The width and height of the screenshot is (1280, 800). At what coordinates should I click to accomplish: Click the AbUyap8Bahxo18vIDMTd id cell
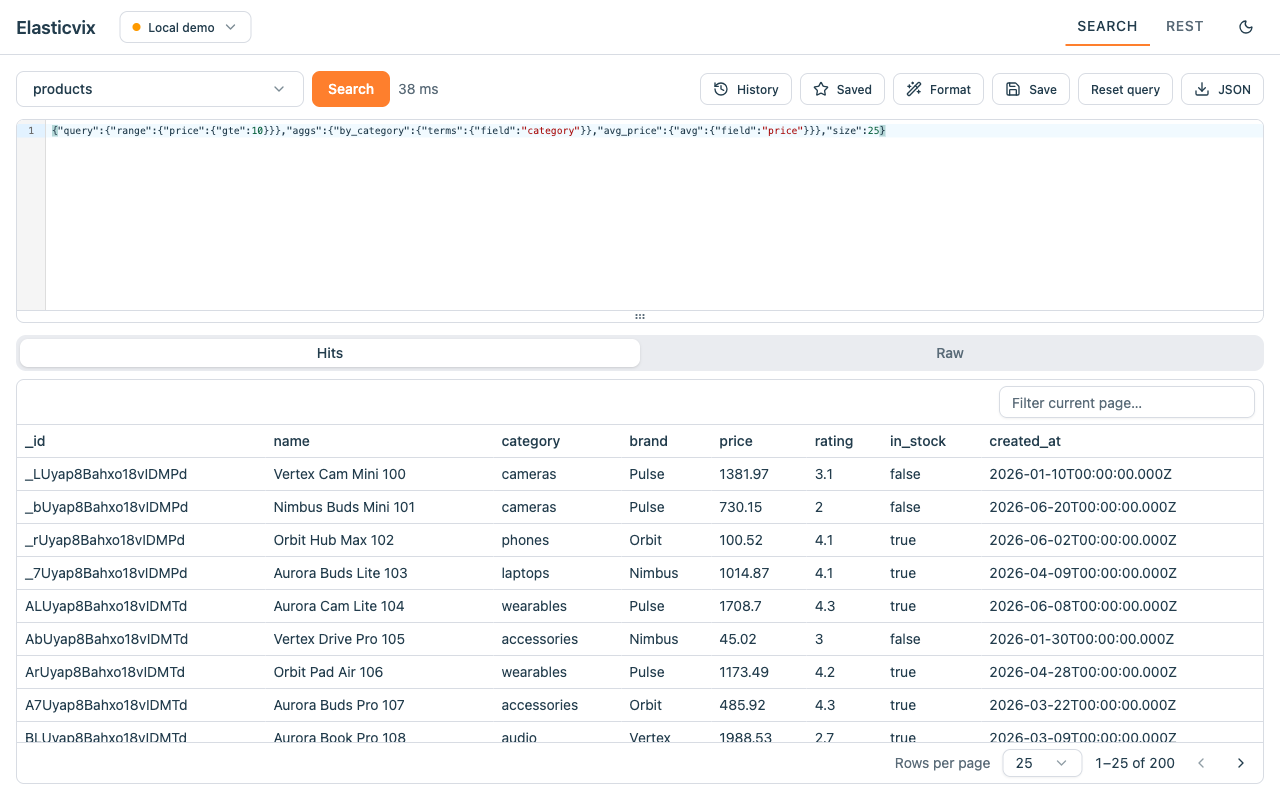click(106, 639)
